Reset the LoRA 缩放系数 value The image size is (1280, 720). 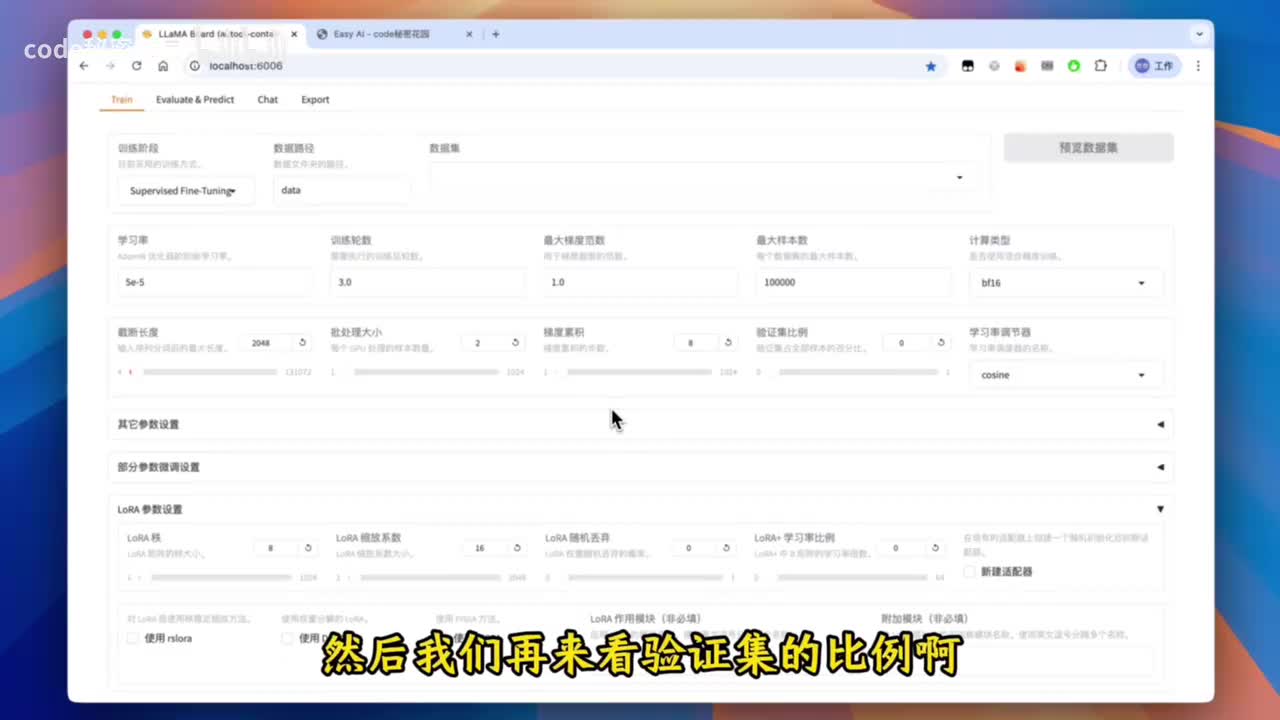point(516,548)
